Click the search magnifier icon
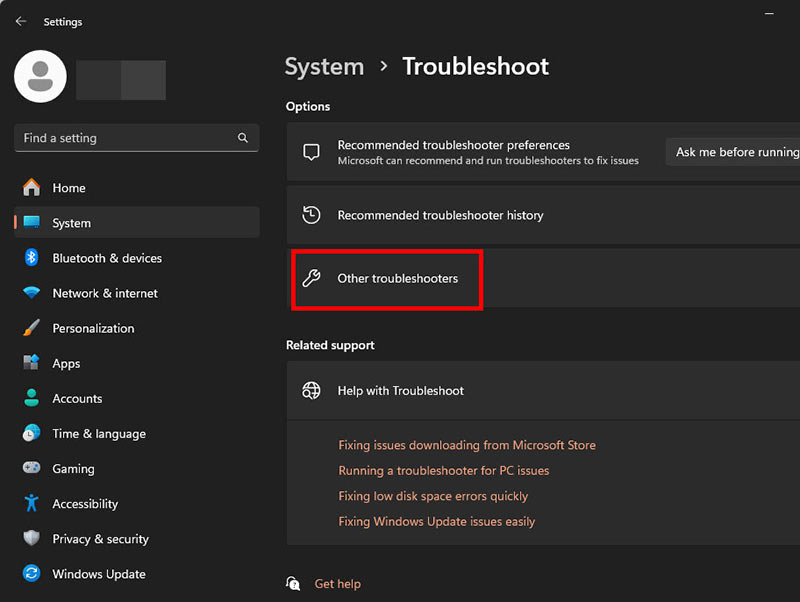800x602 pixels. 243,138
